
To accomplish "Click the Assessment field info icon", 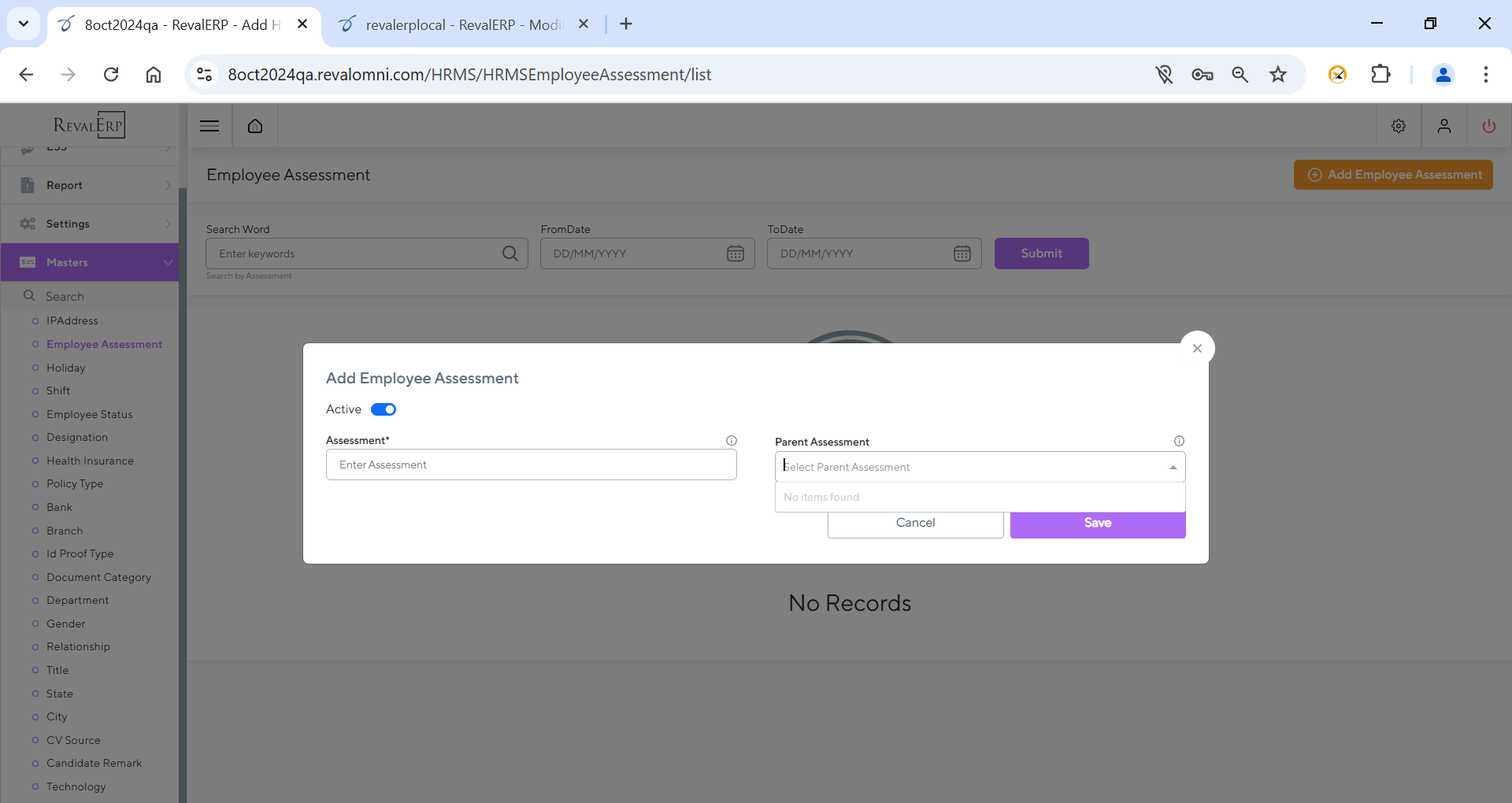I will tap(731, 441).
